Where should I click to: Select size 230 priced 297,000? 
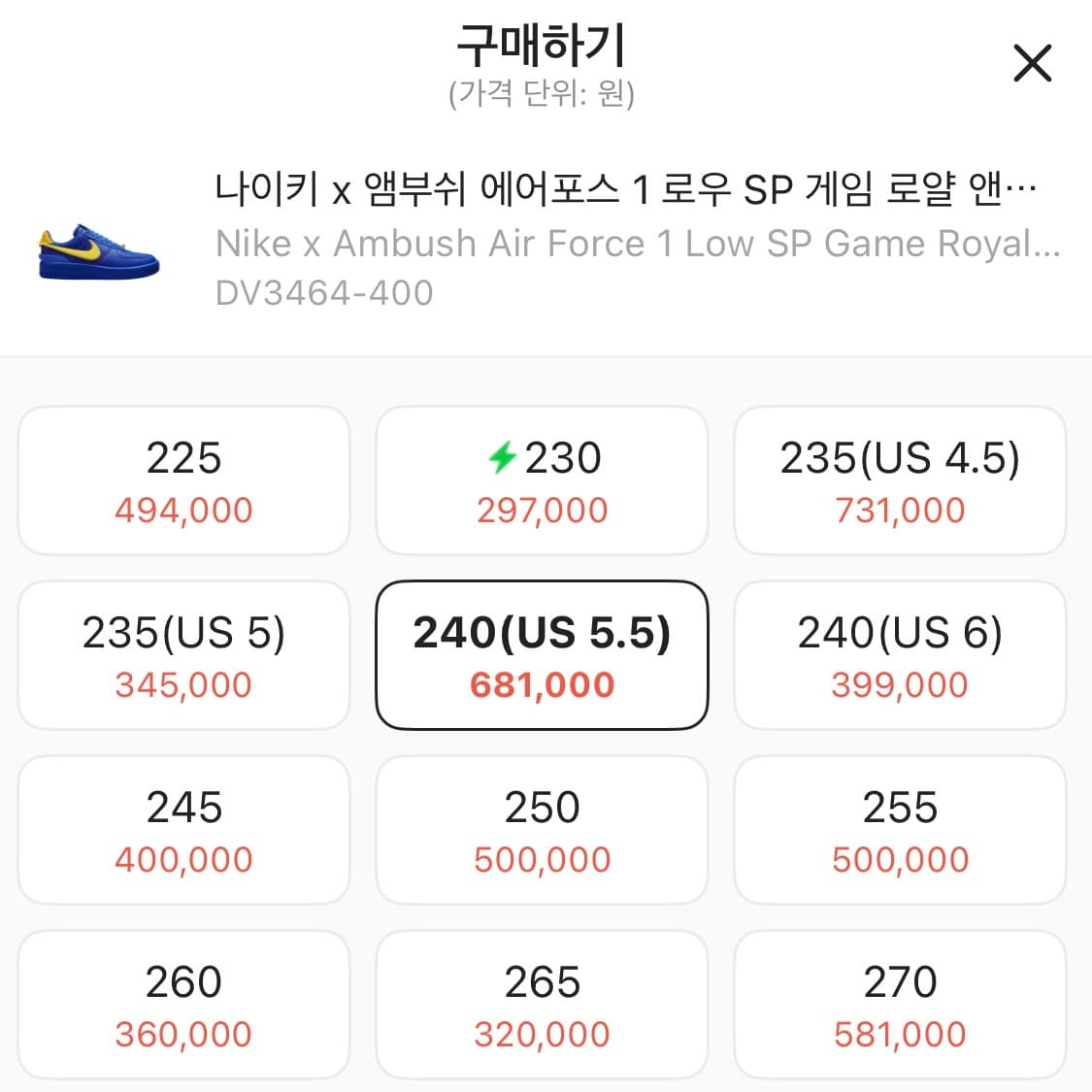tap(542, 480)
